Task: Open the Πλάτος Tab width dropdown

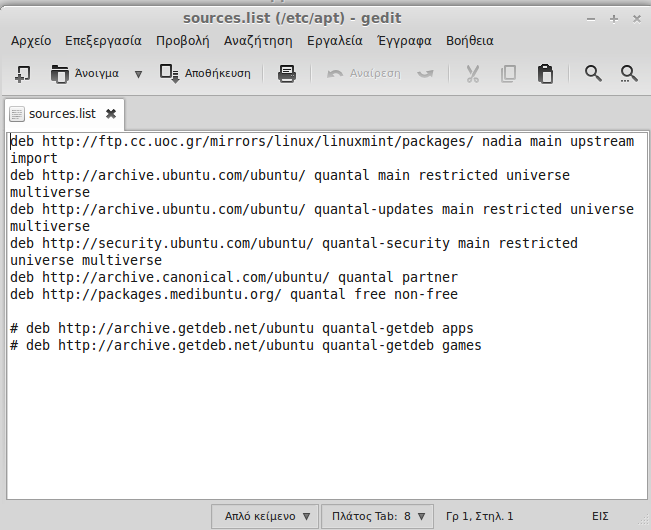Action: point(377,516)
